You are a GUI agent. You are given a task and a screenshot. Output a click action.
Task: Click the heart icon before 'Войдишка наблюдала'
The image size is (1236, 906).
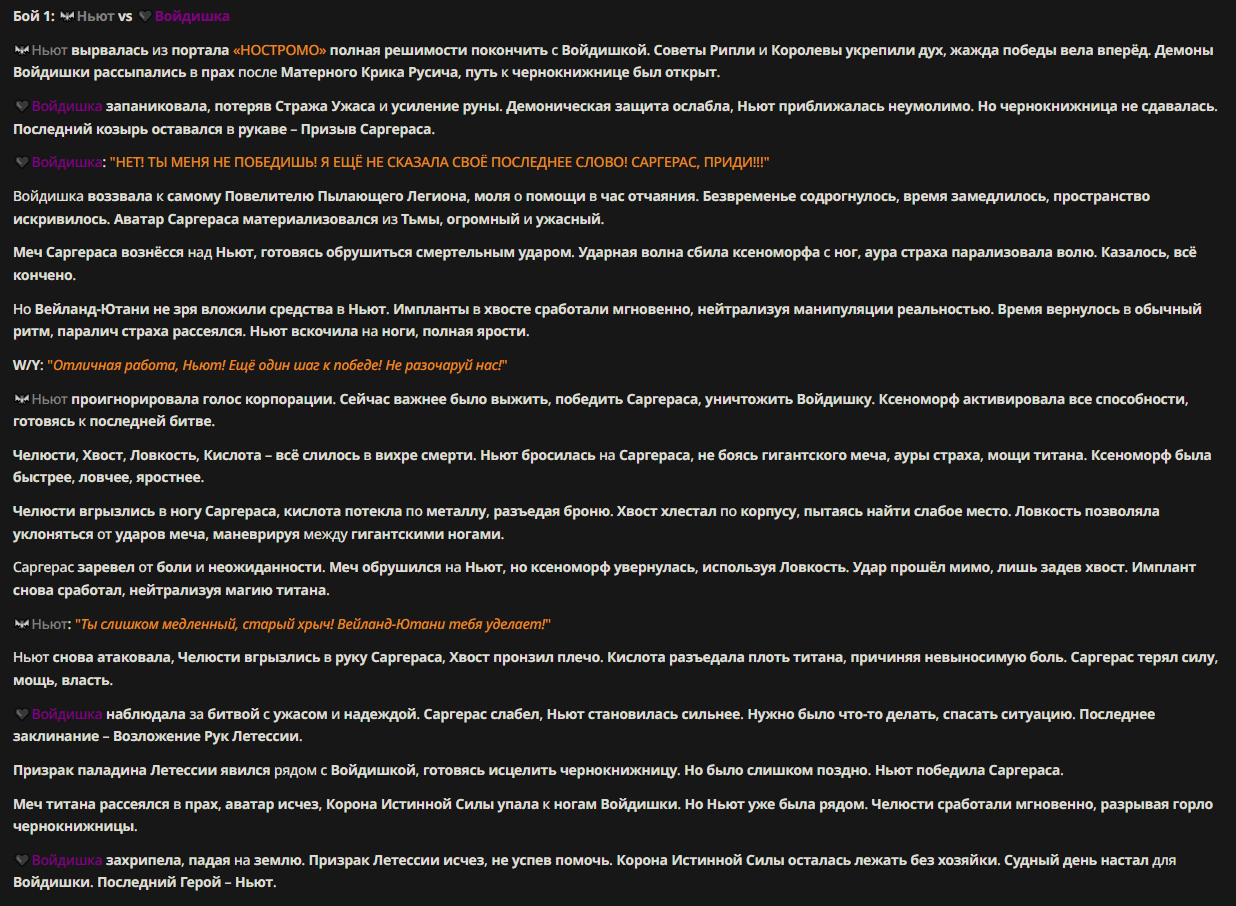click(21, 714)
